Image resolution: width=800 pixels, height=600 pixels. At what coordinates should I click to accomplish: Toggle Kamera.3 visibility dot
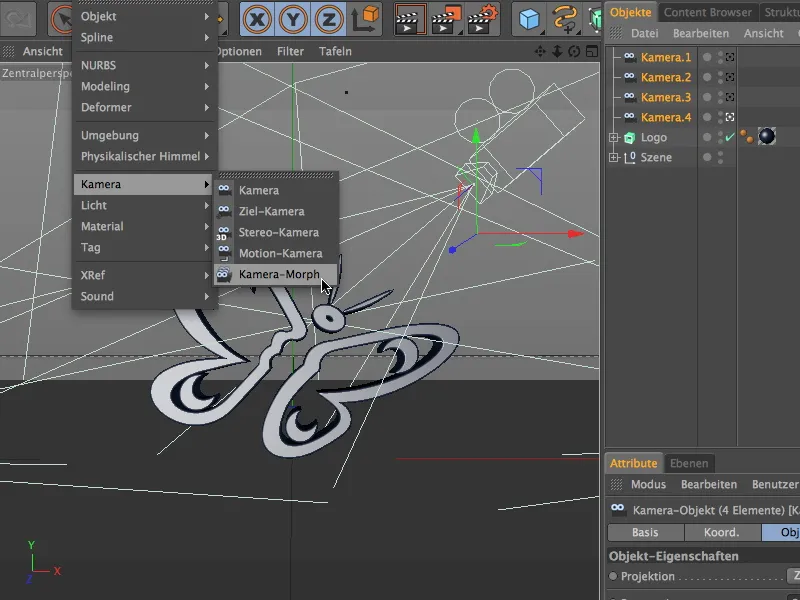tap(707, 97)
